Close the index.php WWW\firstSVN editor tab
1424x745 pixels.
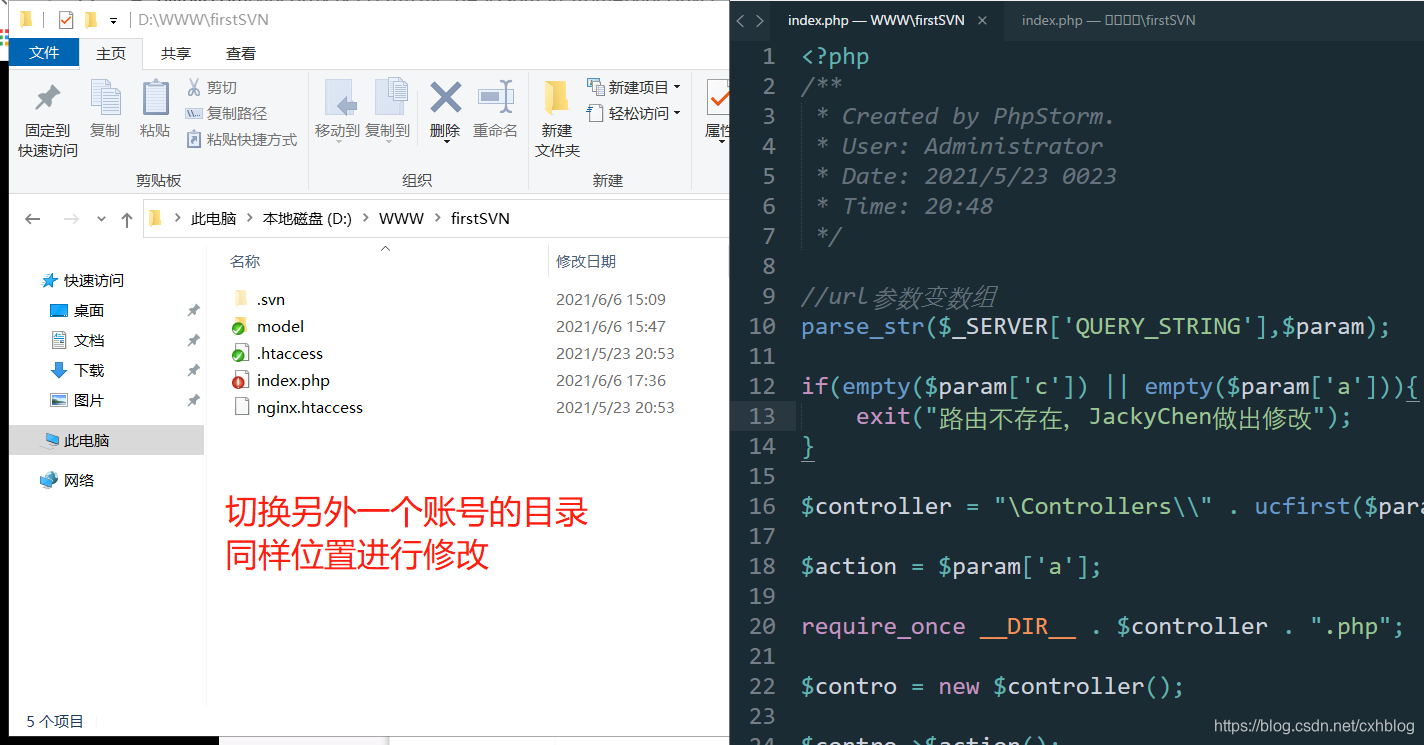pyautogui.click(x=983, y=20)
